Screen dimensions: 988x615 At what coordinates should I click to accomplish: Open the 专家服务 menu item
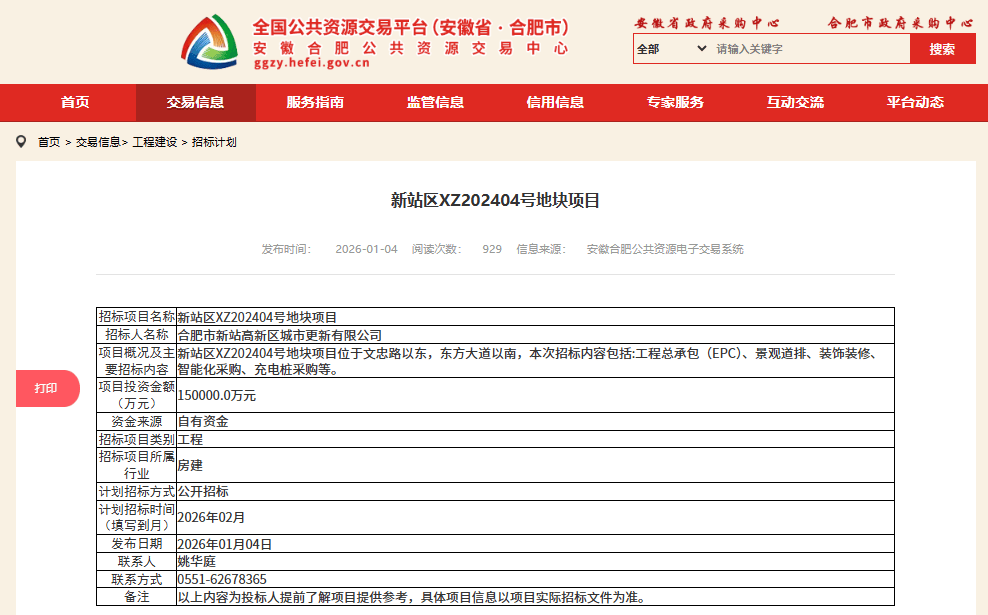(675, 102)
